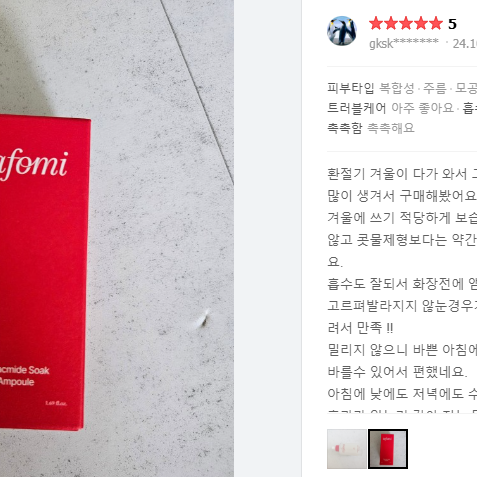Select the red box review thumbnail
This screenshot has width=477, height=477.
(x=388, y=449)
